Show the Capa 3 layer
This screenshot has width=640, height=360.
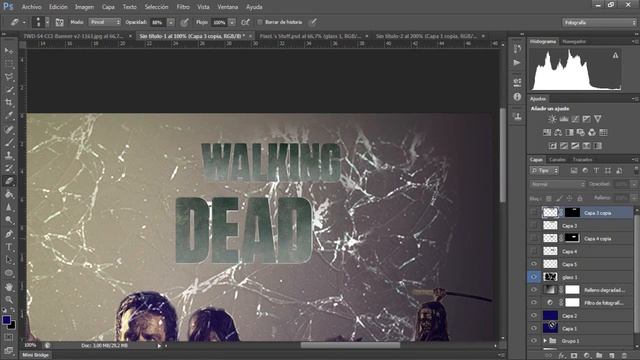click(x=533, y=225)
